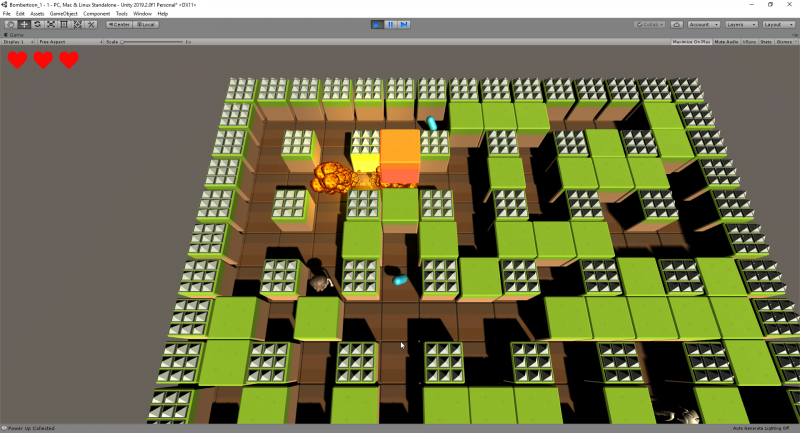
Task: Select the Rect transform tool
Action: pyautogui.click(x=64, y=24)
